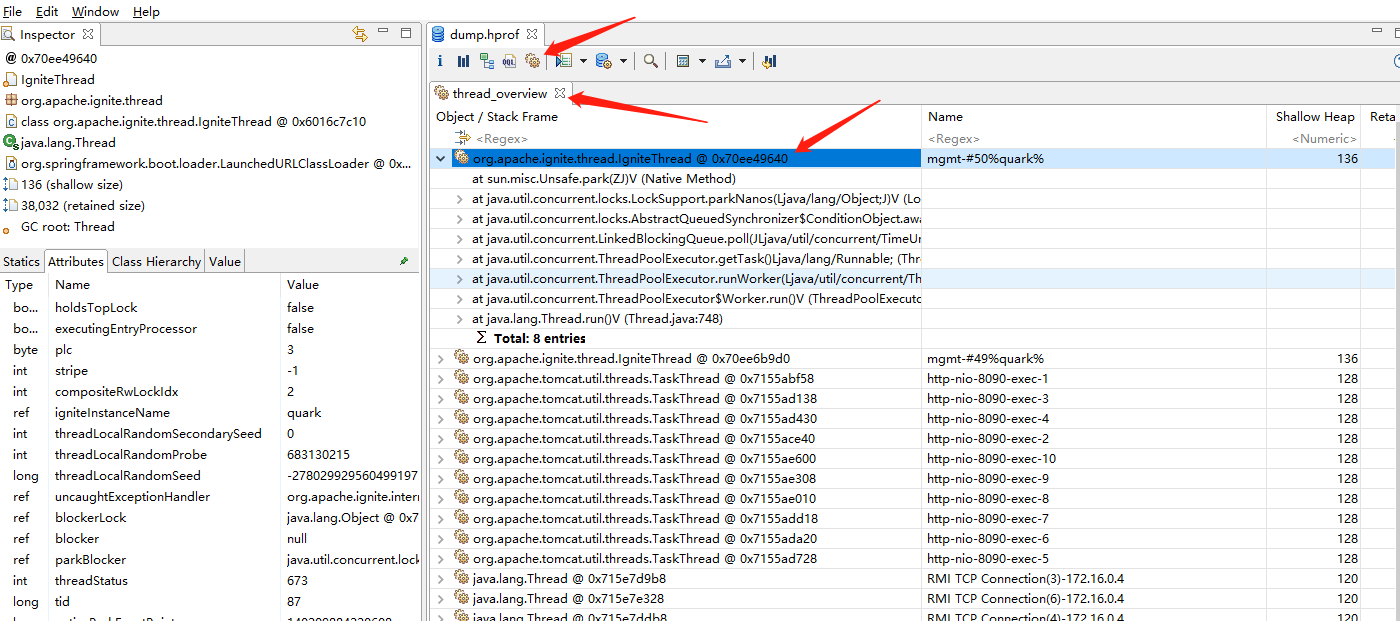
Task: Toggle the pin icon in Inspector tabs row
Action: (x=404, y=261)
